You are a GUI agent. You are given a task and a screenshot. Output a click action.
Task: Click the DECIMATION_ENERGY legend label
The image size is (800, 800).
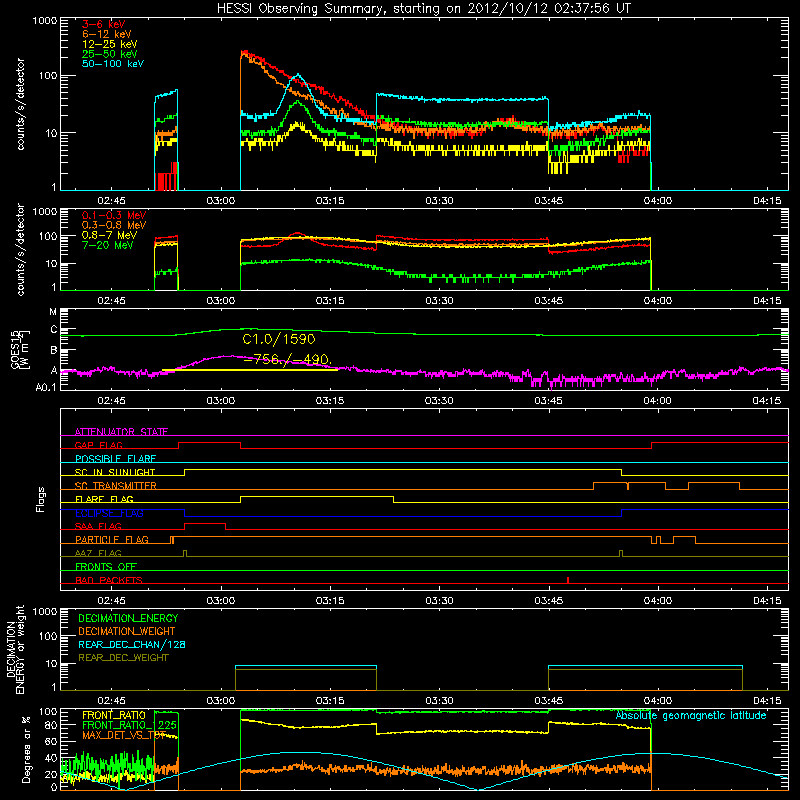point(128,618)
